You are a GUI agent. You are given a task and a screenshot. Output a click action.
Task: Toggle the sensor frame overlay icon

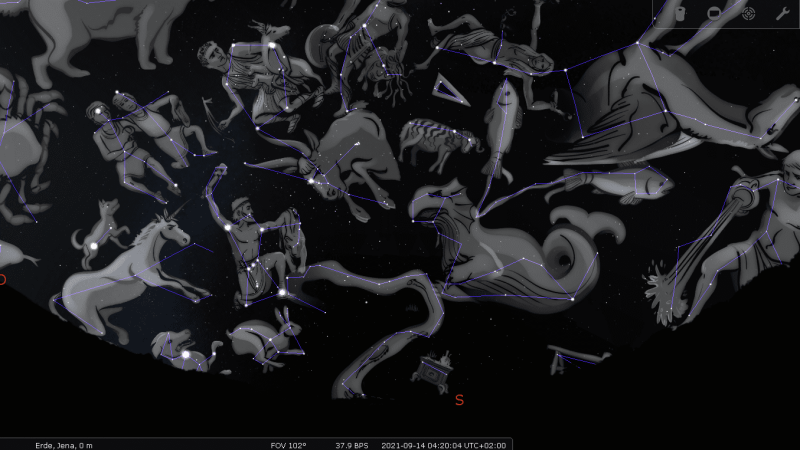714,14
